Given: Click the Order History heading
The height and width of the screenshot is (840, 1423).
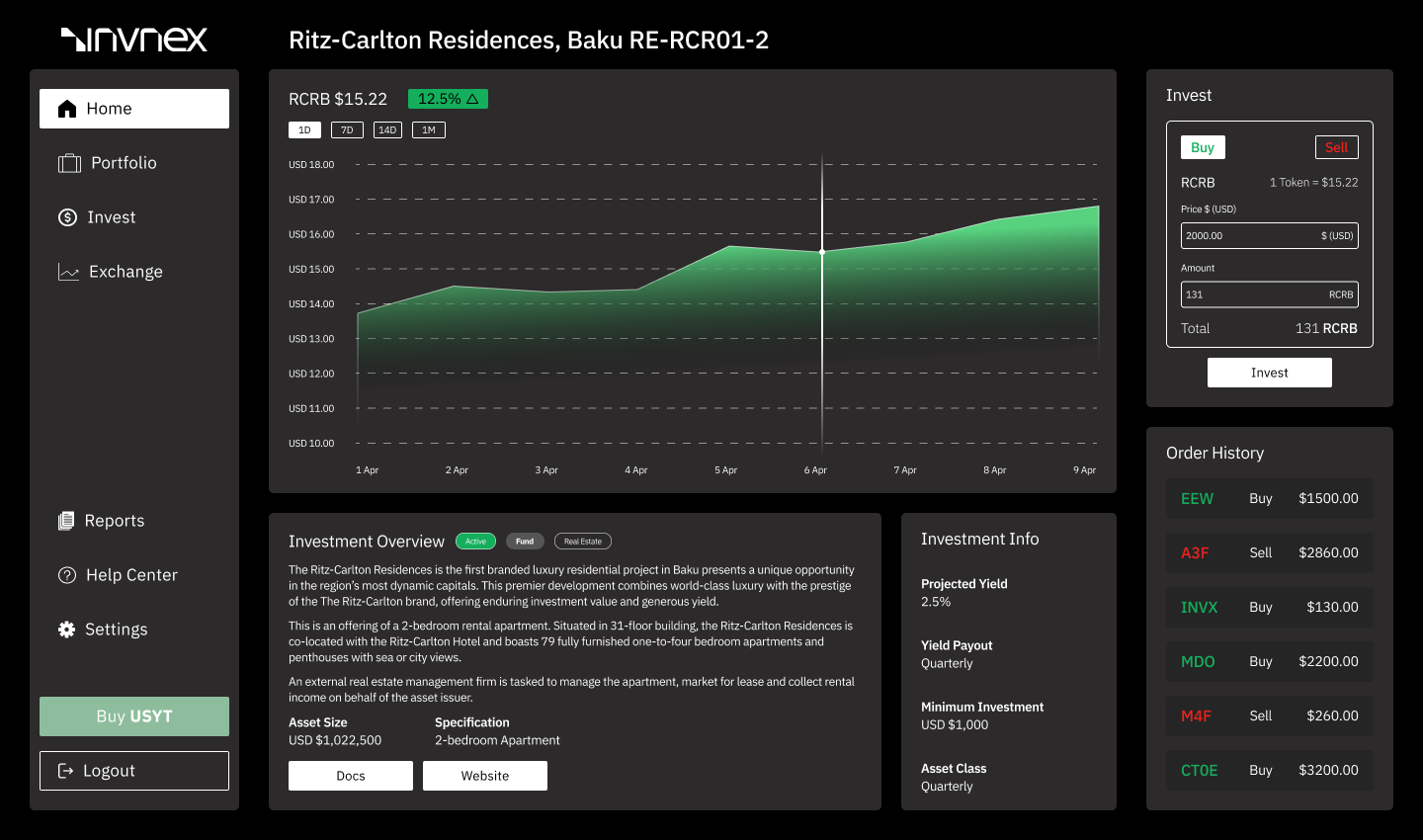Looking at the screenshot, I should coord(1214,453).
